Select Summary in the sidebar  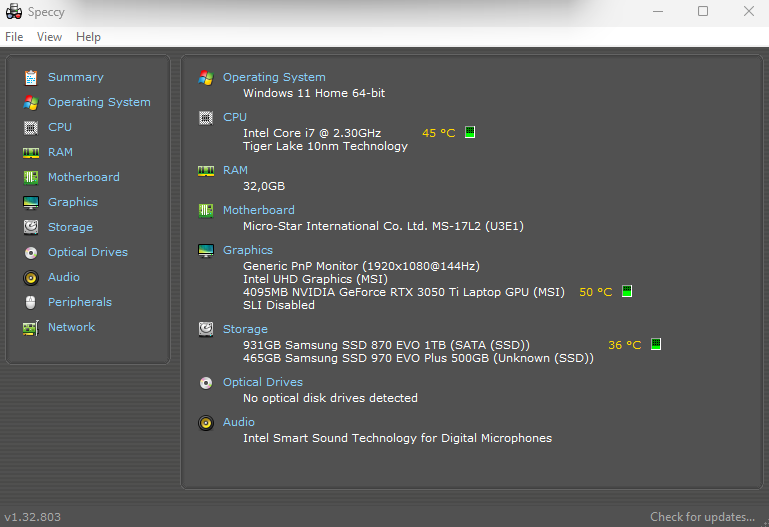coord(76,77)
